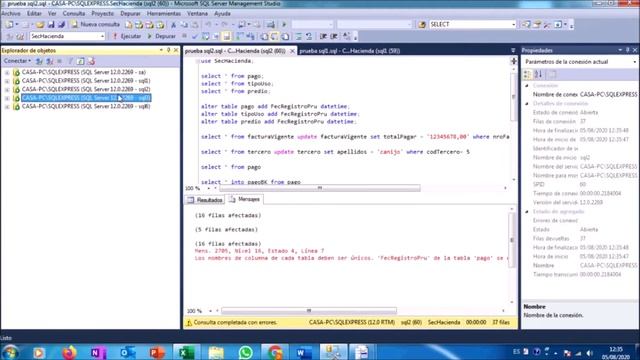Screen dimensions: 640x360
Task: Increase indent of selected code
Action: click(333, 36)
